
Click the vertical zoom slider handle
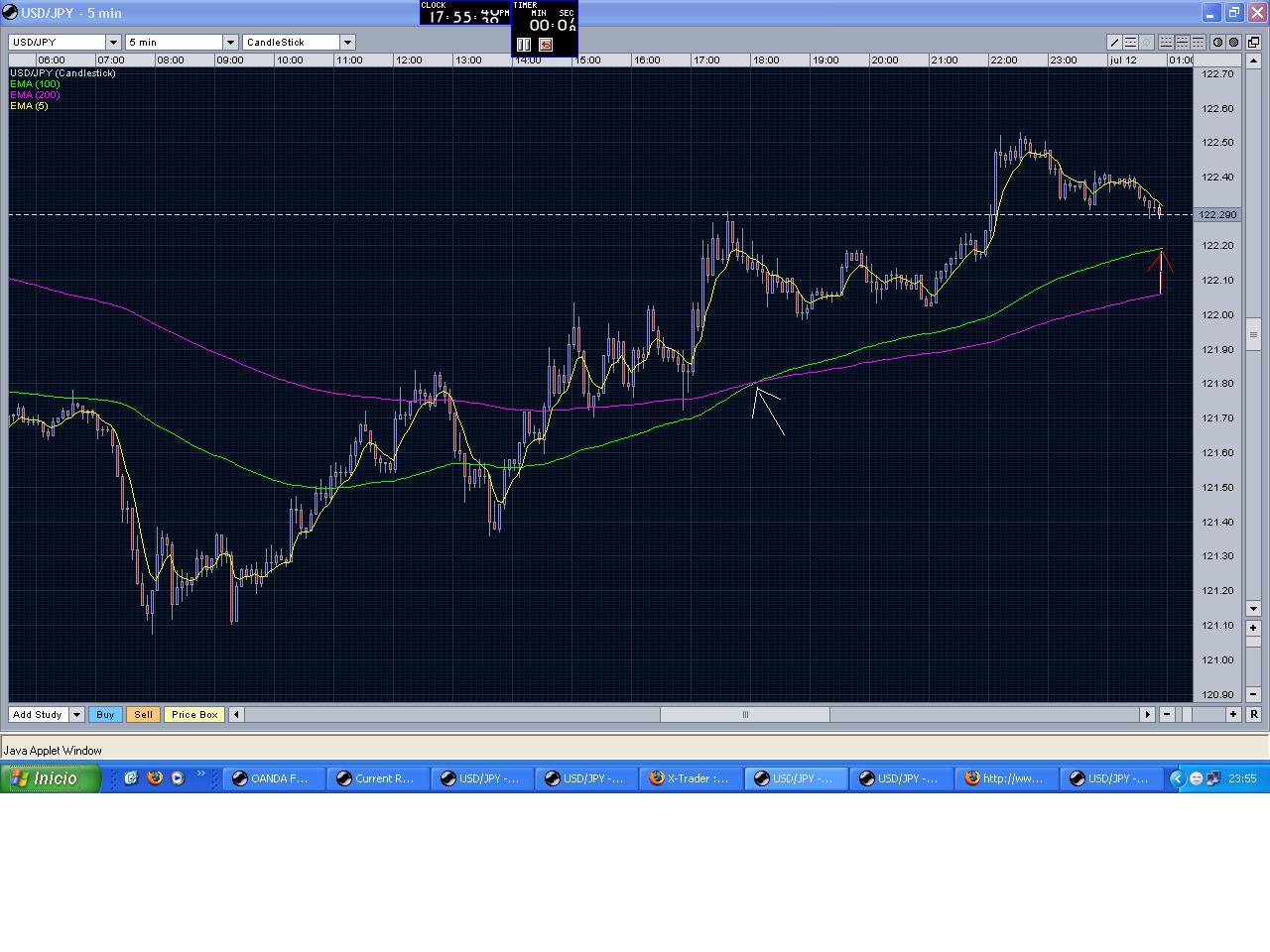[1253, 642]
